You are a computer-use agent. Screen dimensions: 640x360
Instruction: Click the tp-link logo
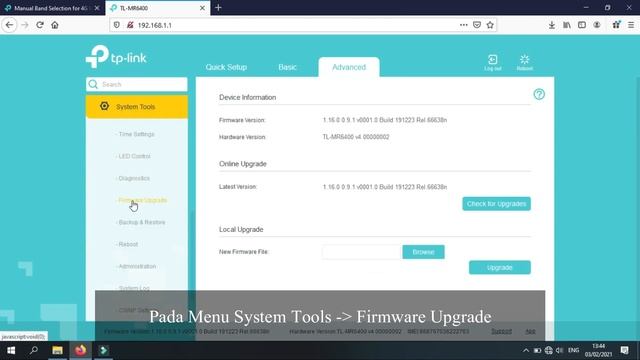point(116,57)
